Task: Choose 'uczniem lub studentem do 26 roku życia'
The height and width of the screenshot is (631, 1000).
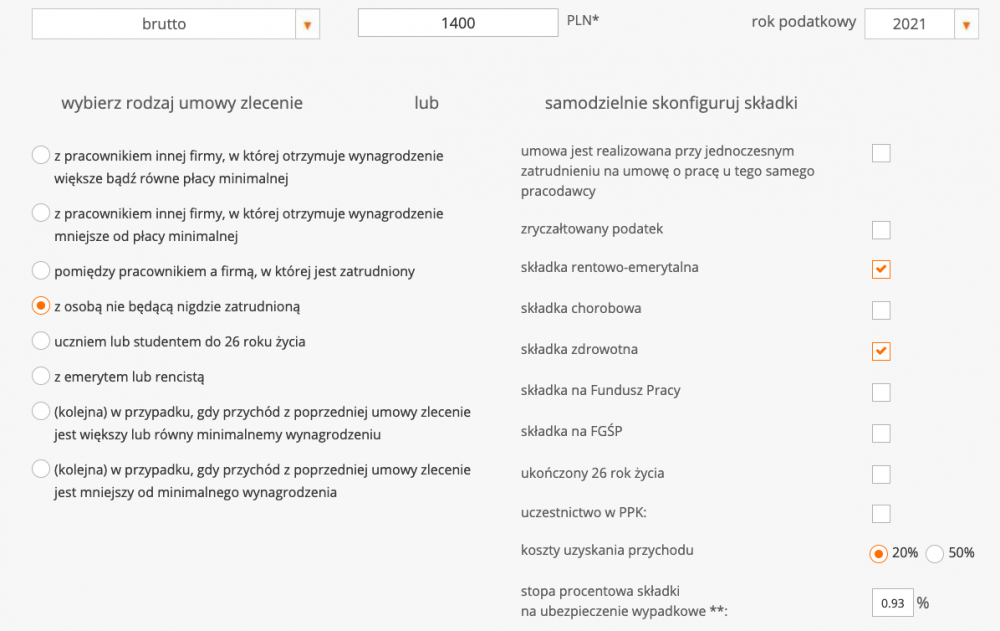Action: (41, 341)
